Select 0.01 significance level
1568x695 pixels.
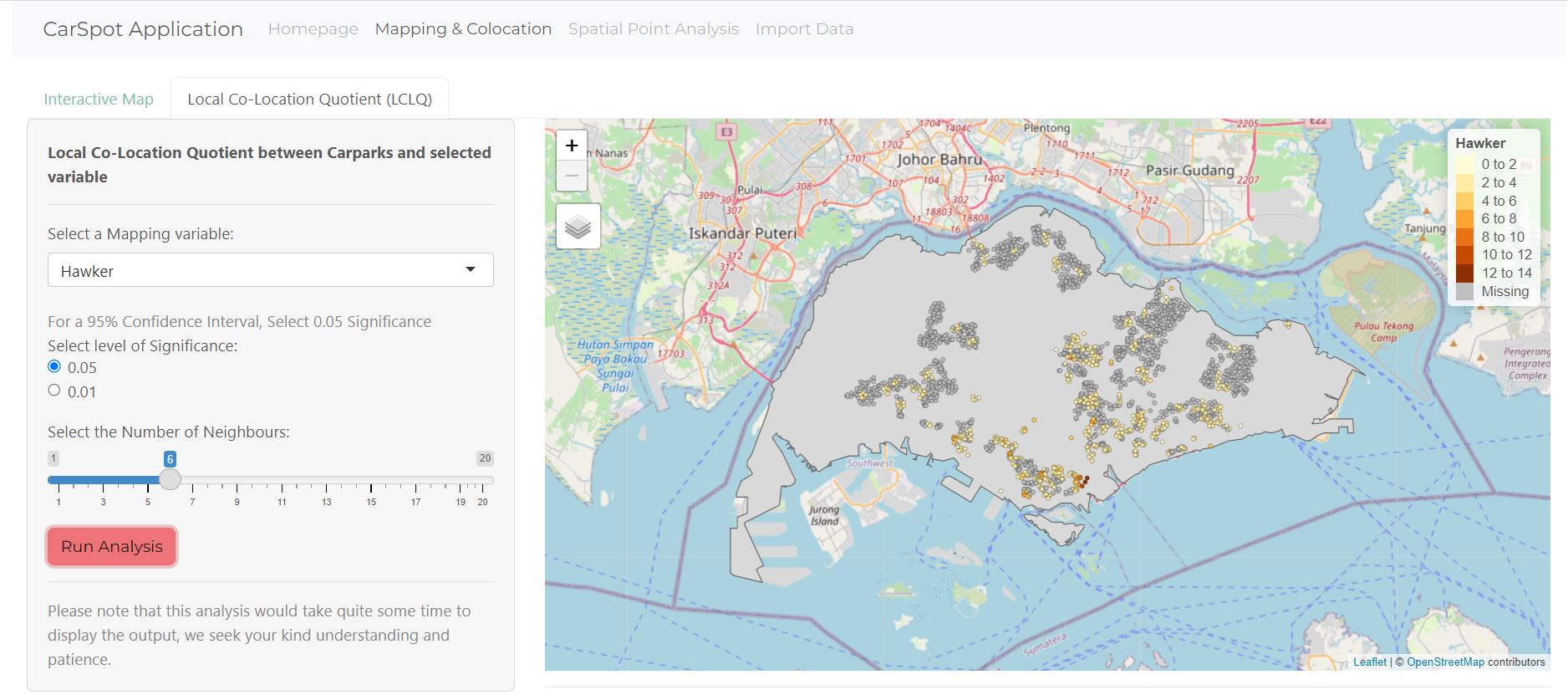pyautogui.click(x=54, y=391)
